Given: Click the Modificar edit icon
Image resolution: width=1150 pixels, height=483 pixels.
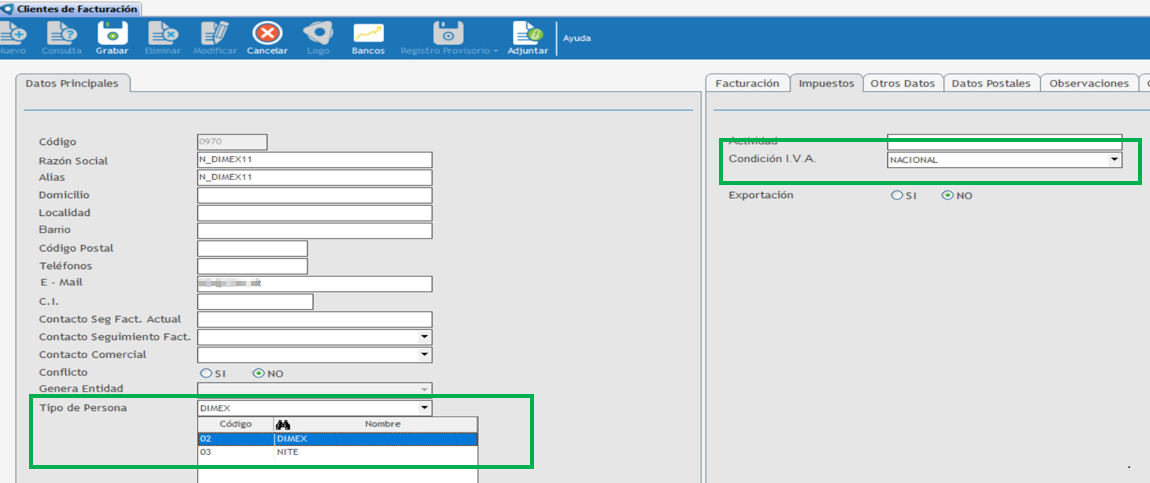Looking at the screenshot, I should coord(215,34).
